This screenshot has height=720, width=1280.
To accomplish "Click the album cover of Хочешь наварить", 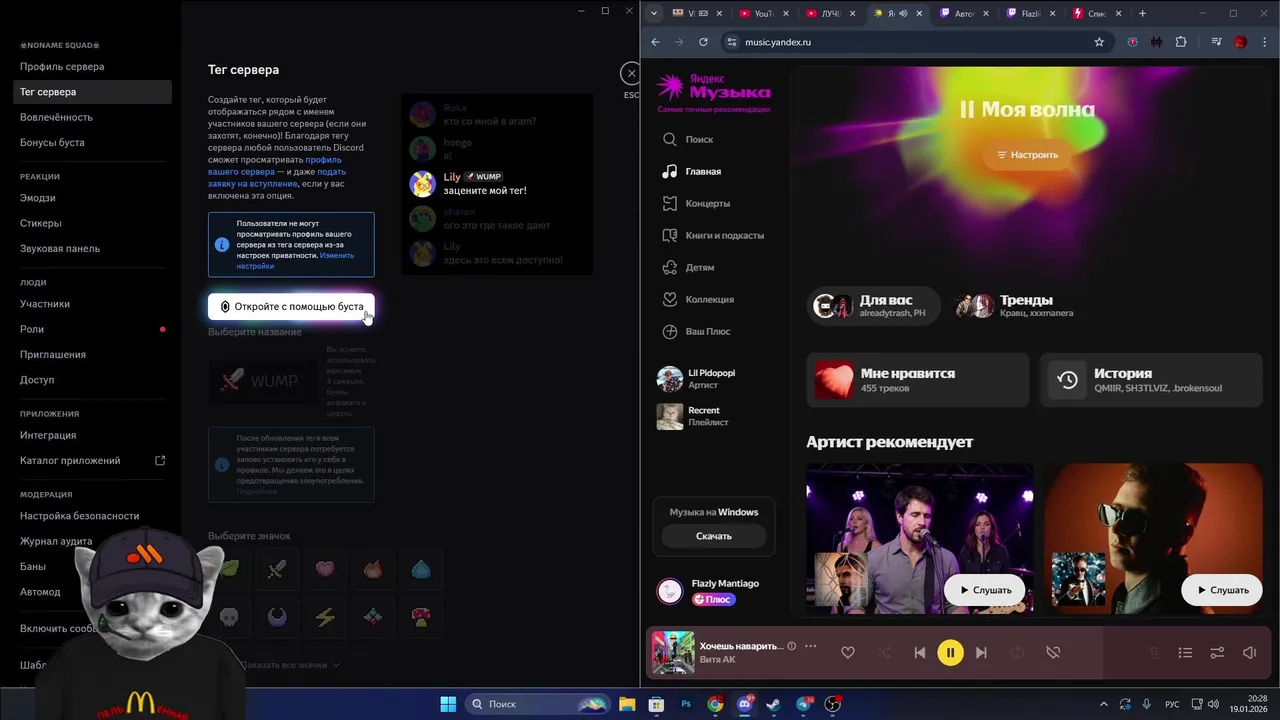I will tap(673, 653).
